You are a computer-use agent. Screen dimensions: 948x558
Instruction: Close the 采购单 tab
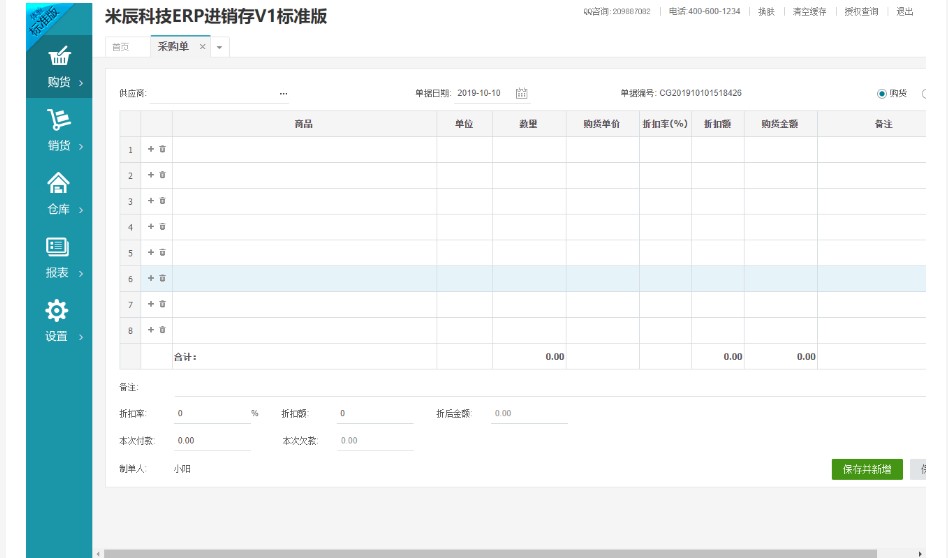202,47
